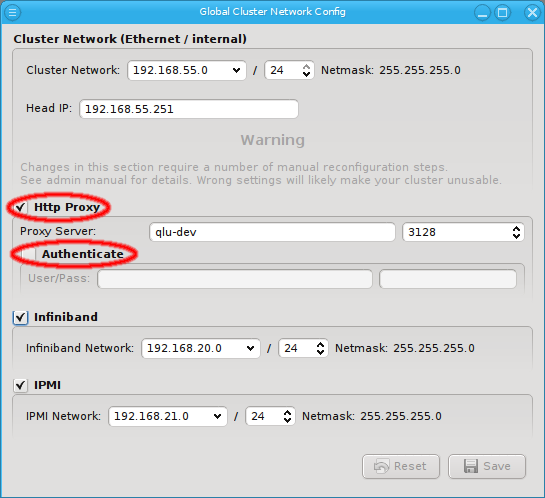
Task: Click the Reset undo arrow icon
Action: (381, 466)
